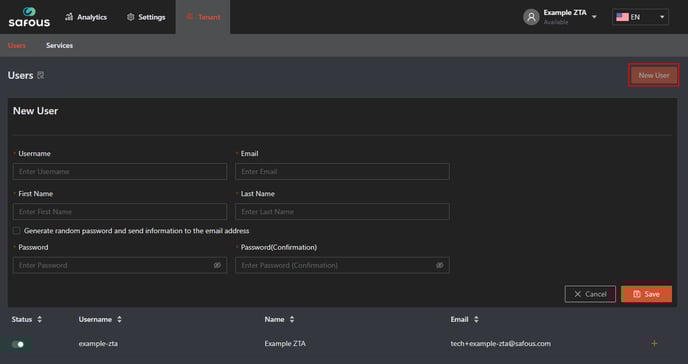Open the EN language dropdown
The width and height of the screenshot is (688, 364).
(641, 17)
